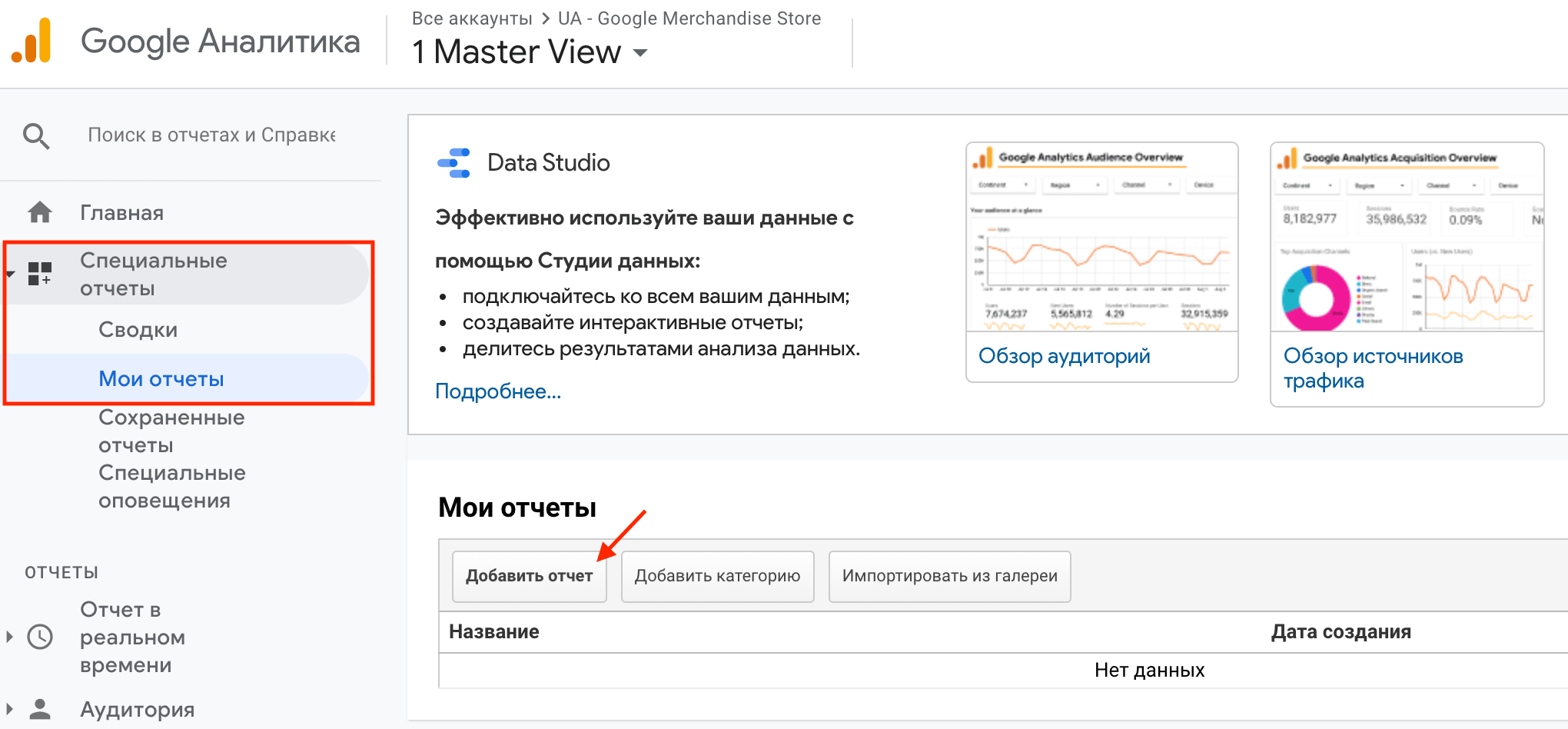
Task: Click the Realtime clock icon
Action: click(40, 637)
